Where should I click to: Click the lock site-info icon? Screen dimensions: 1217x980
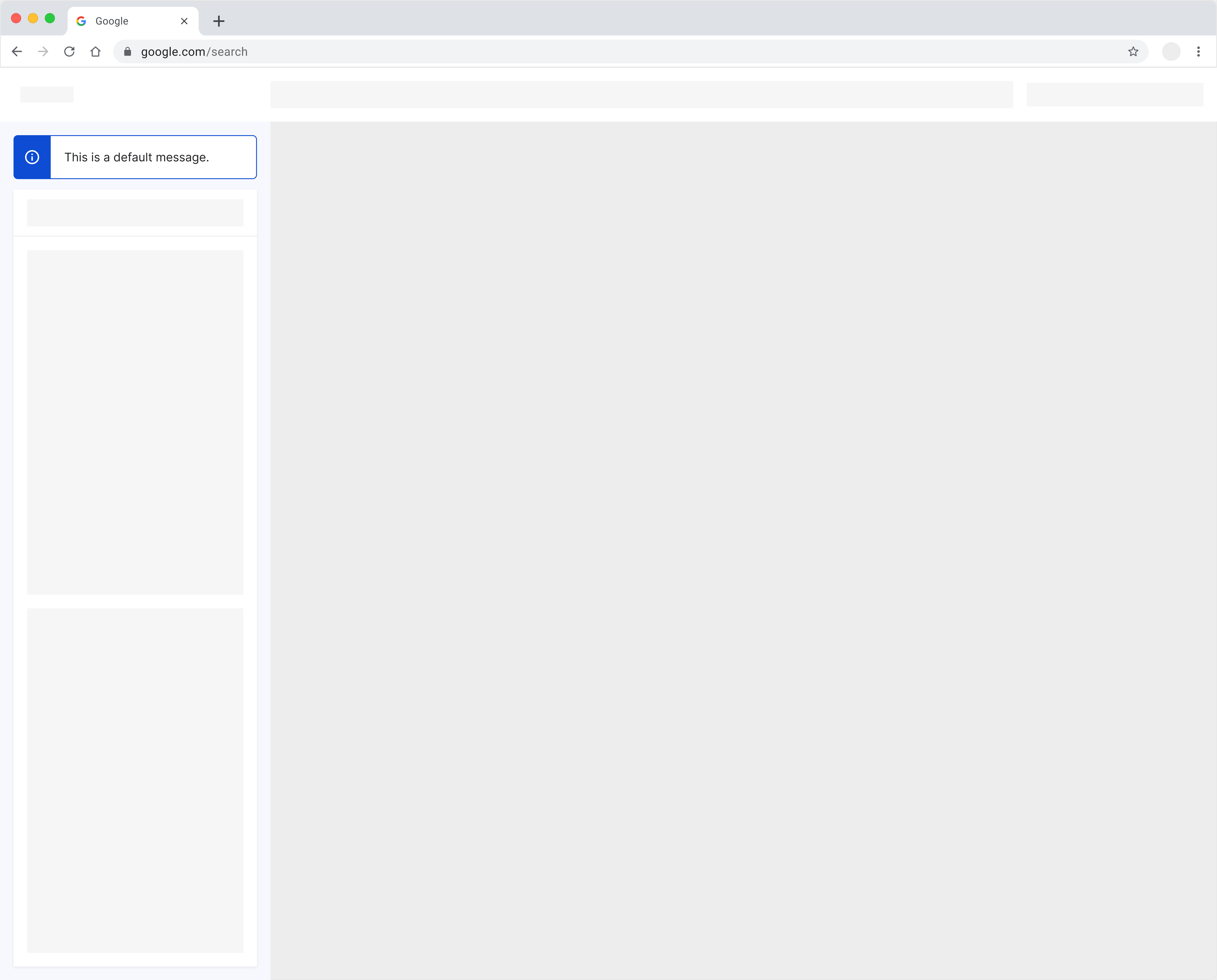point(128,51)
